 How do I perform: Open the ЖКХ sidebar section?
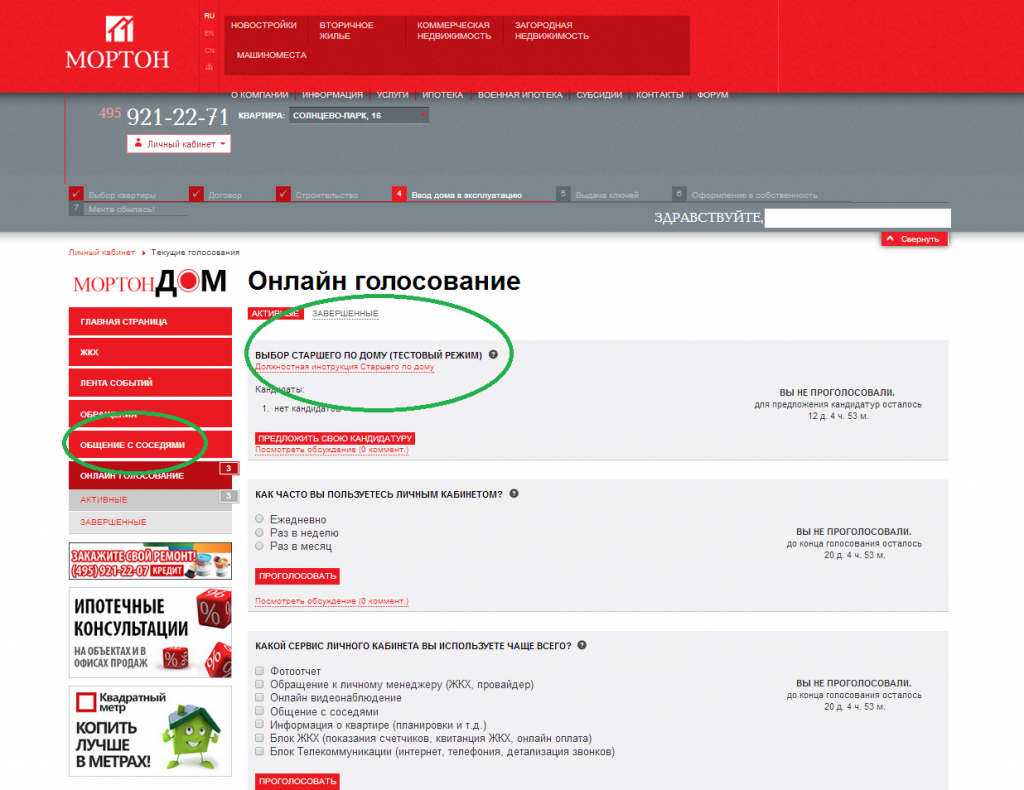click(x=150, y=352)
